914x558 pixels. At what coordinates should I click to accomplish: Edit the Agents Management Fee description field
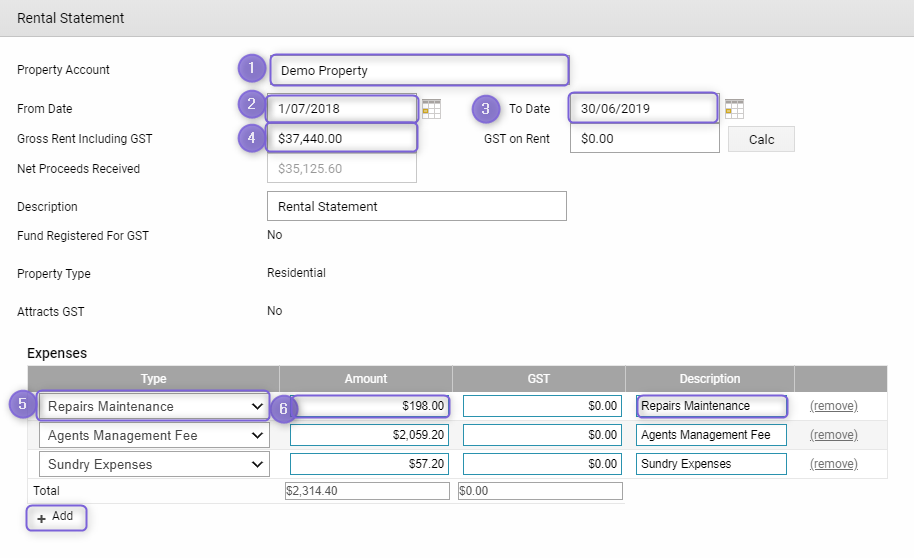tap(711, 435)
